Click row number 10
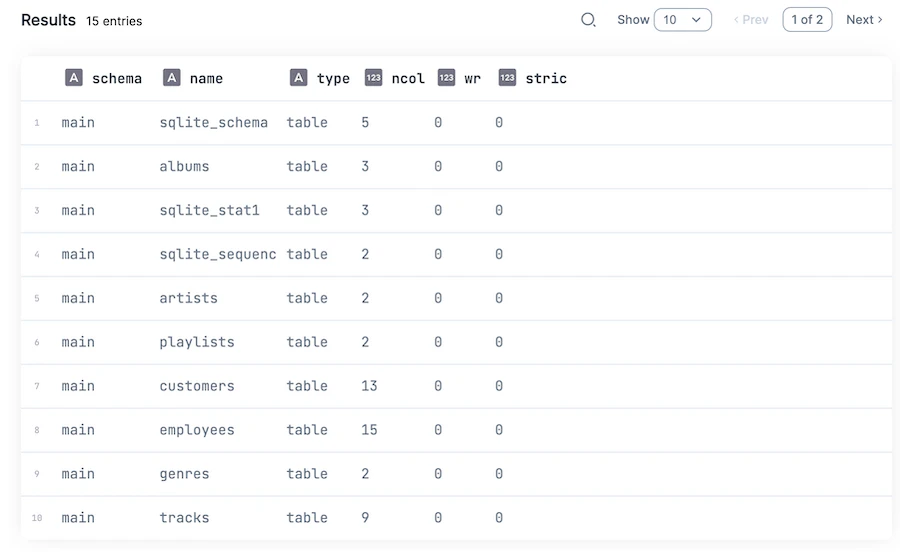The width and height of the screenshot is (900, 552). 37,518
